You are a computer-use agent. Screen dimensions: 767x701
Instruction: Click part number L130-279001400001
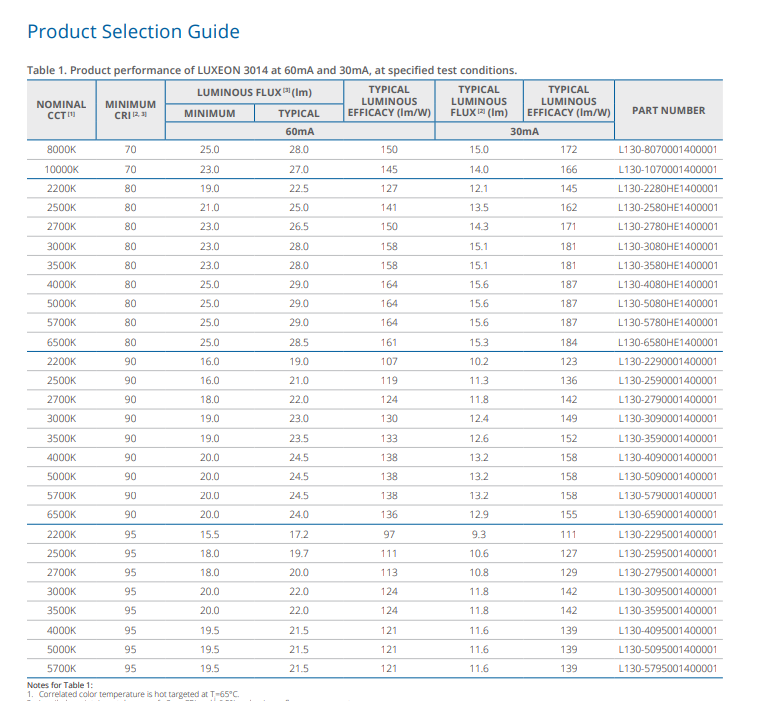668,400
